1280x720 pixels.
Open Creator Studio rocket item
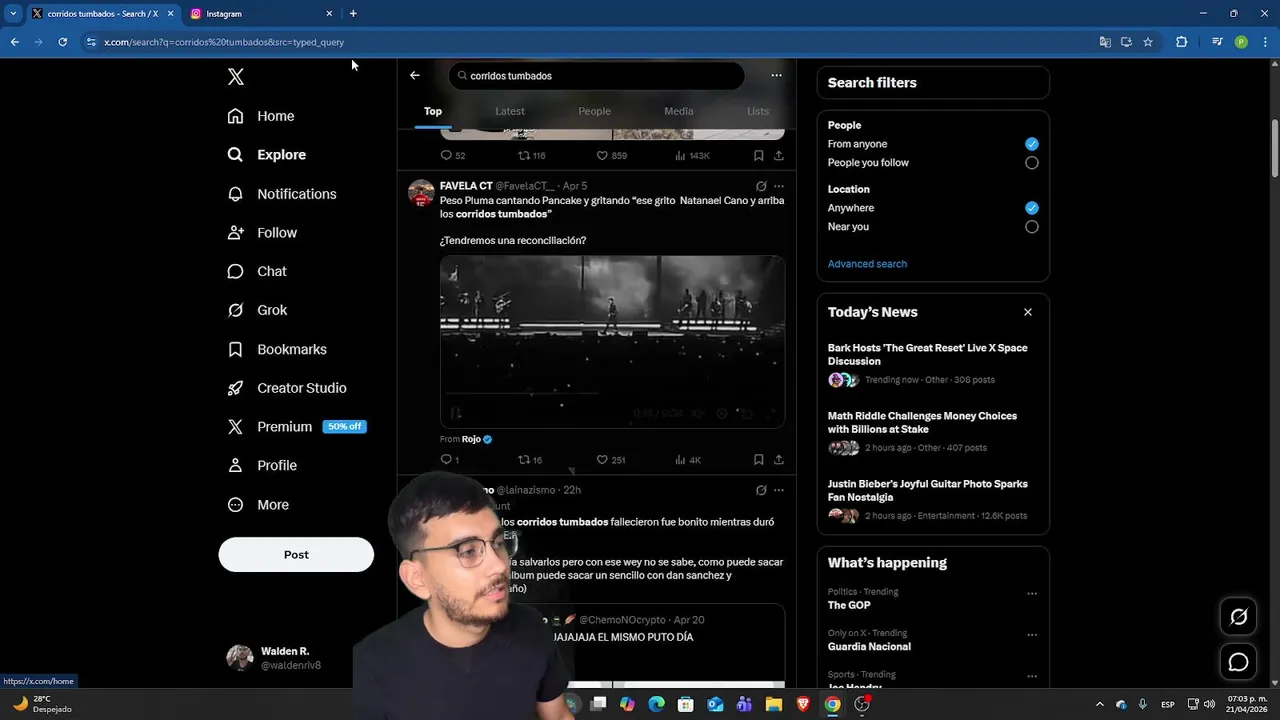[x=287, y=388]
